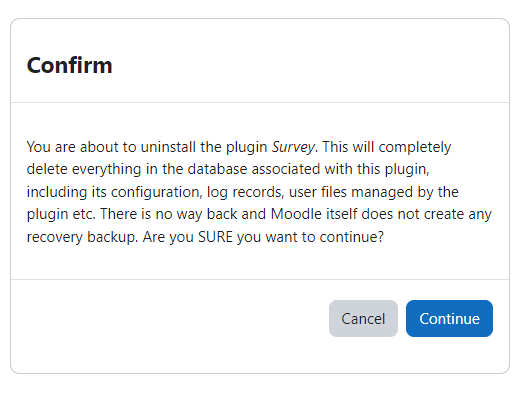Click the warning message paragraph

click(259, 192)
